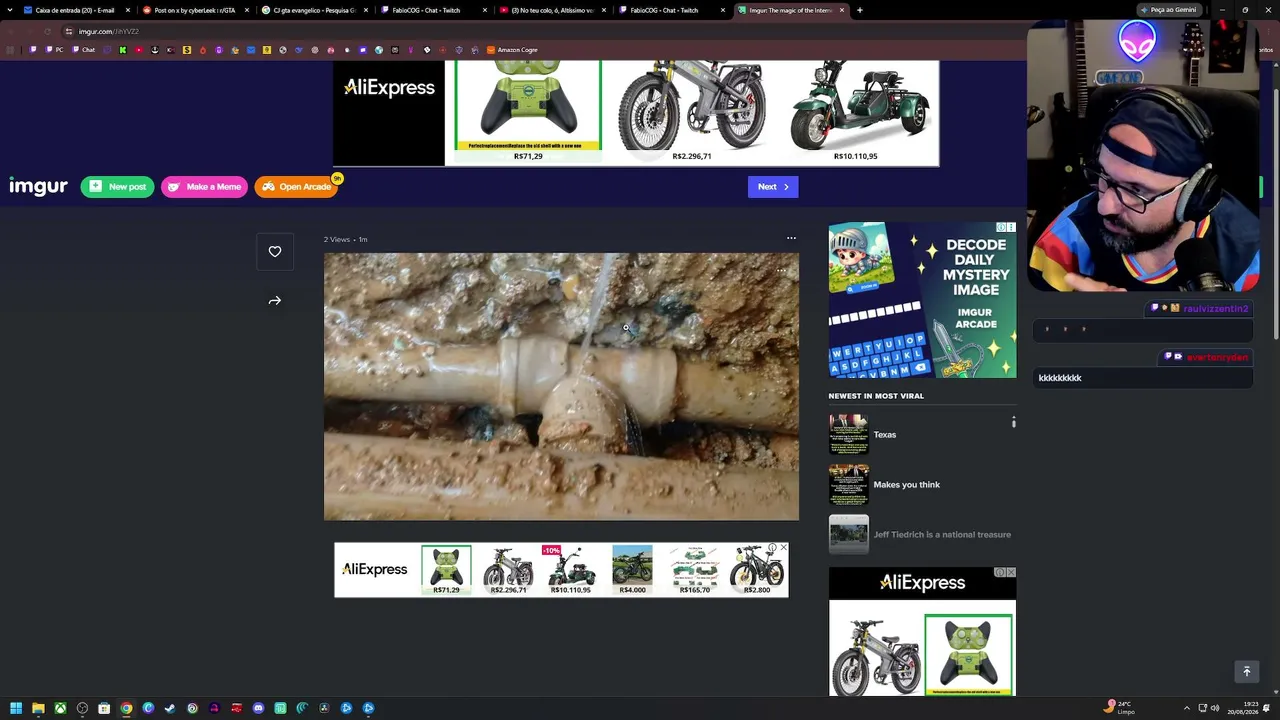The image size is (1280, 720).
Task: Open the Amazon Cogre bookmark
Action: pyautogui.click(x=512, y=50)
